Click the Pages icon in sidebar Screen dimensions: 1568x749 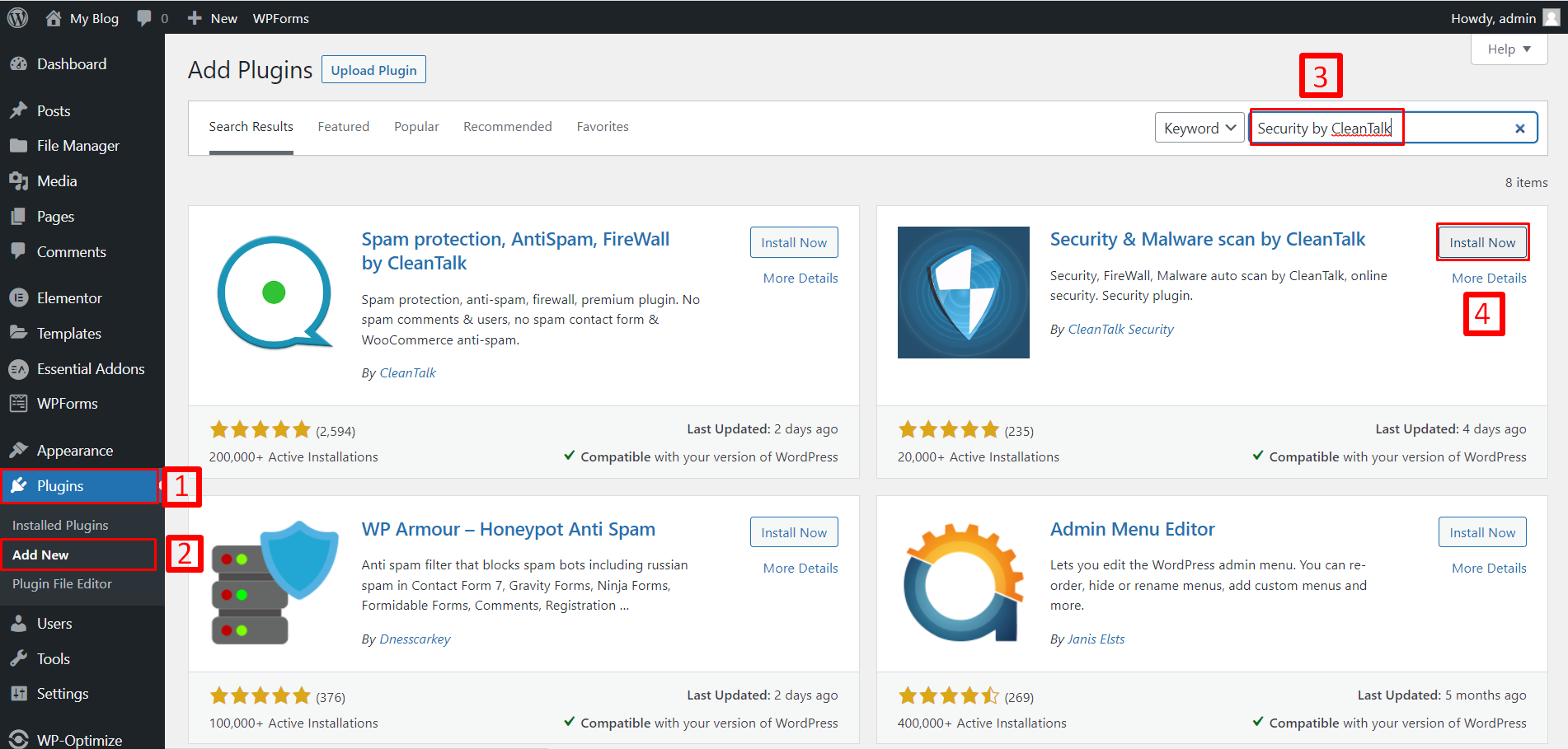[18, 217]
